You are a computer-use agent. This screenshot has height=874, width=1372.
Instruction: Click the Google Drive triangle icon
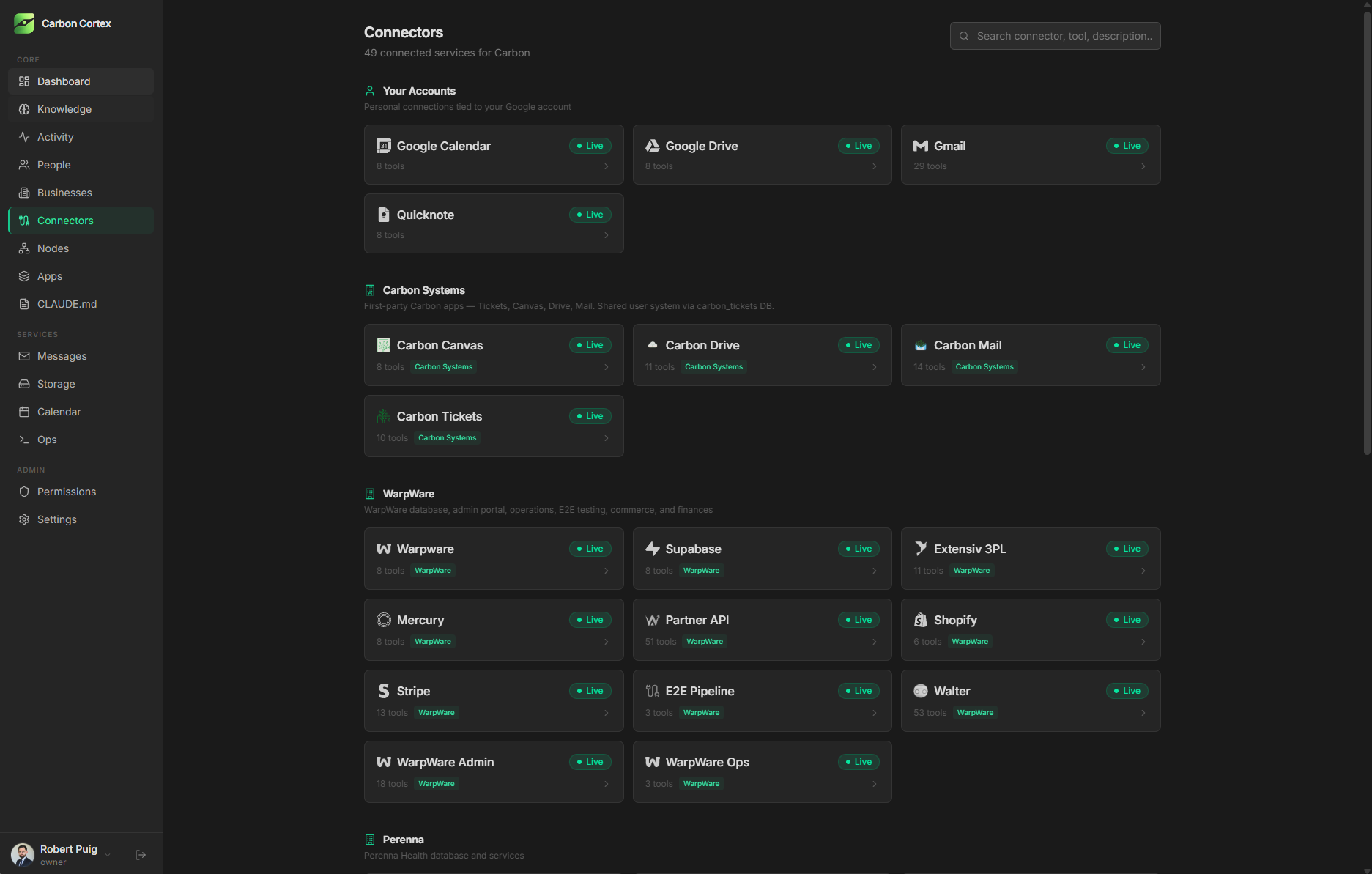tap(652, 146)
